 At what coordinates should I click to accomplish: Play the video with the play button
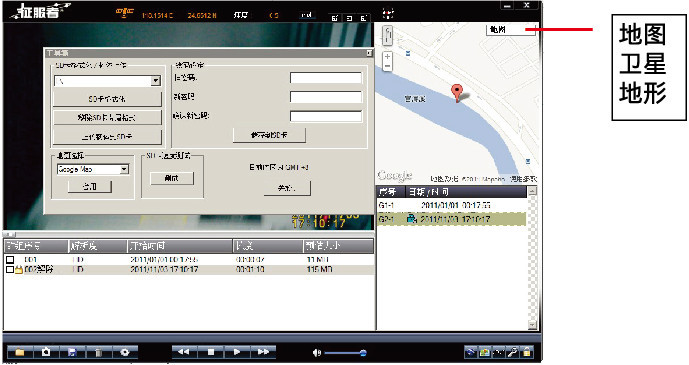(x=237, y=352)
